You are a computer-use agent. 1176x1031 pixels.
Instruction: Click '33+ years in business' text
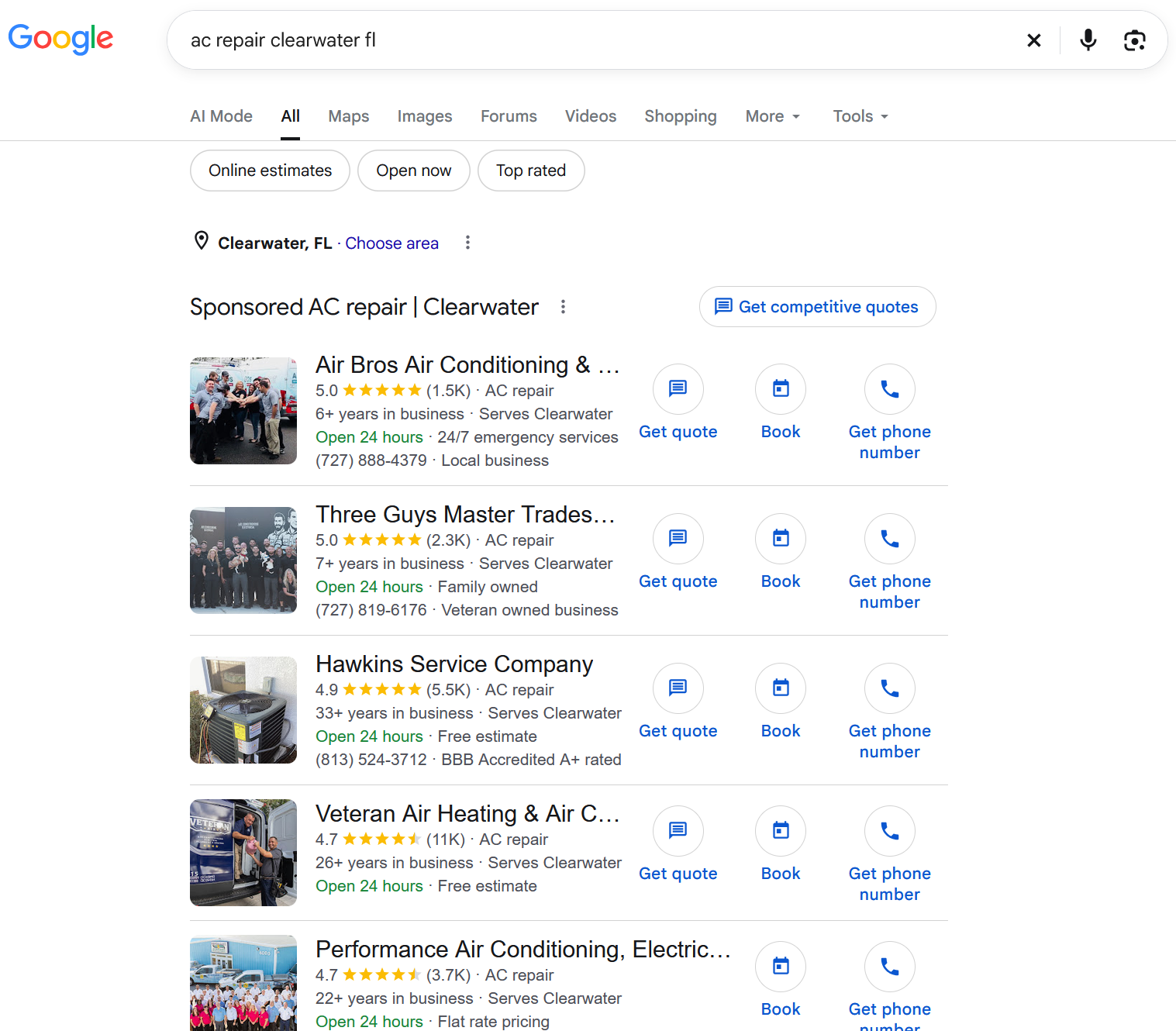394,713
